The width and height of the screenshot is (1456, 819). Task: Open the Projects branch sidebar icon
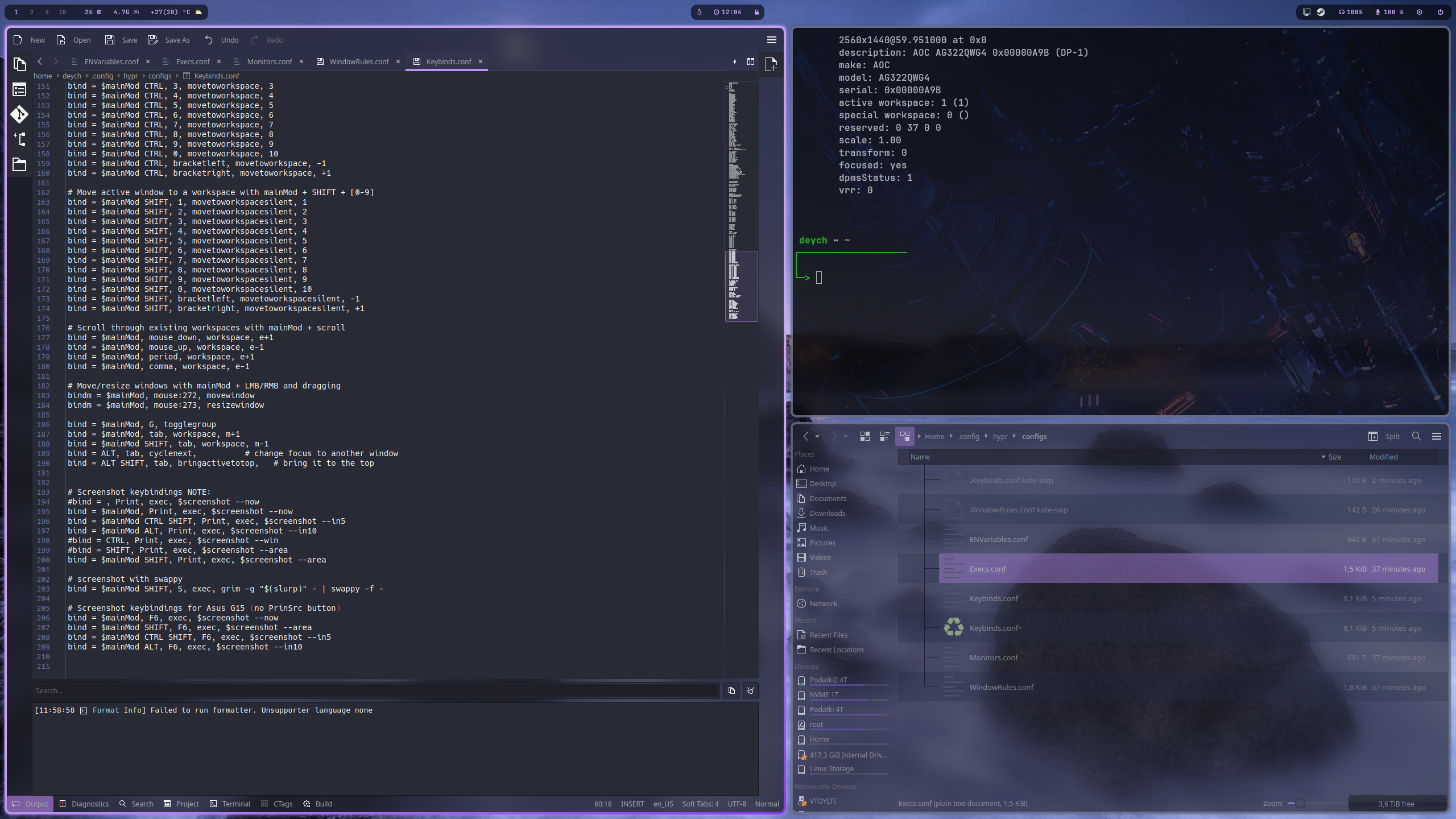point(19,139)
